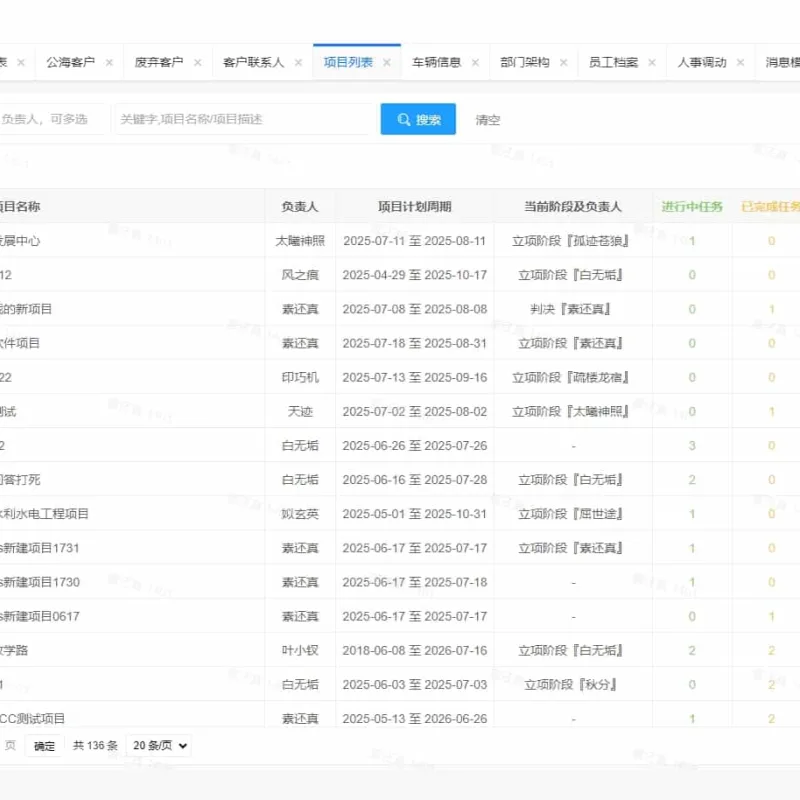Close the 车辆信息 tab
800x800 pixels.
(x=475, y=62)
